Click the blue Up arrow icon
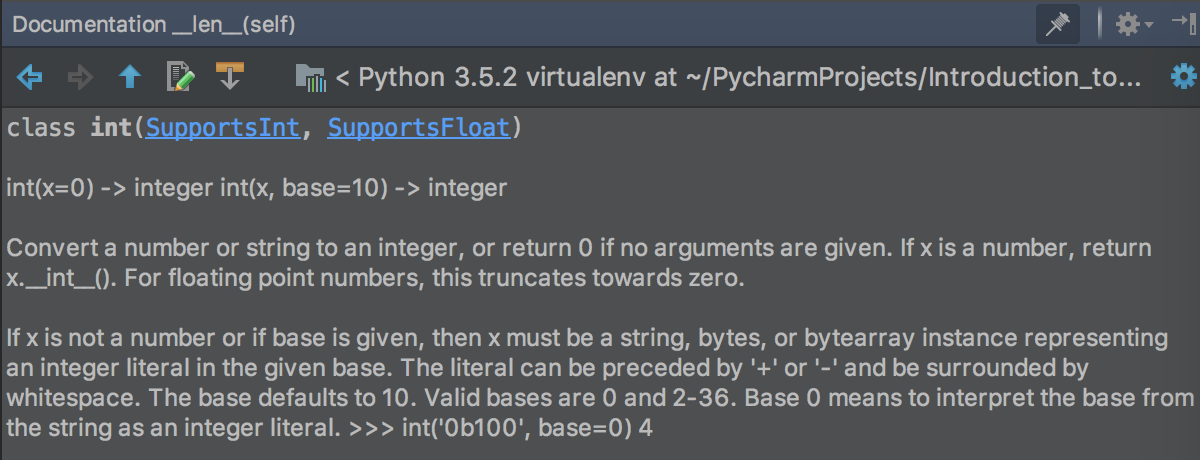 [130, 77]
